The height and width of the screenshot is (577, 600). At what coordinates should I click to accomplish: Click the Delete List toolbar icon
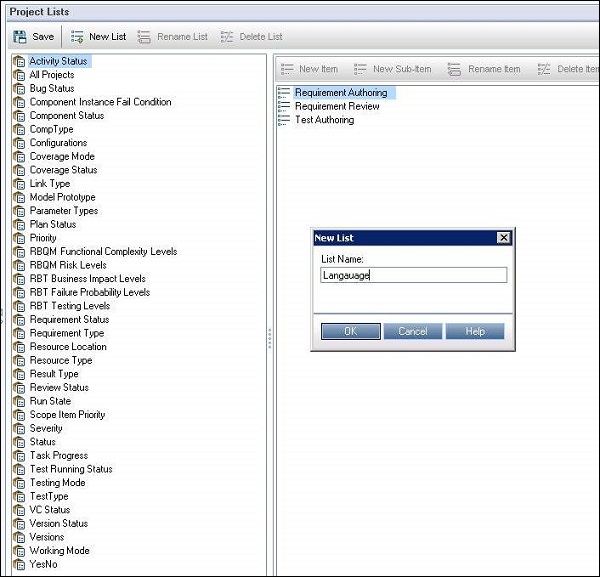[x=227, y=37]
